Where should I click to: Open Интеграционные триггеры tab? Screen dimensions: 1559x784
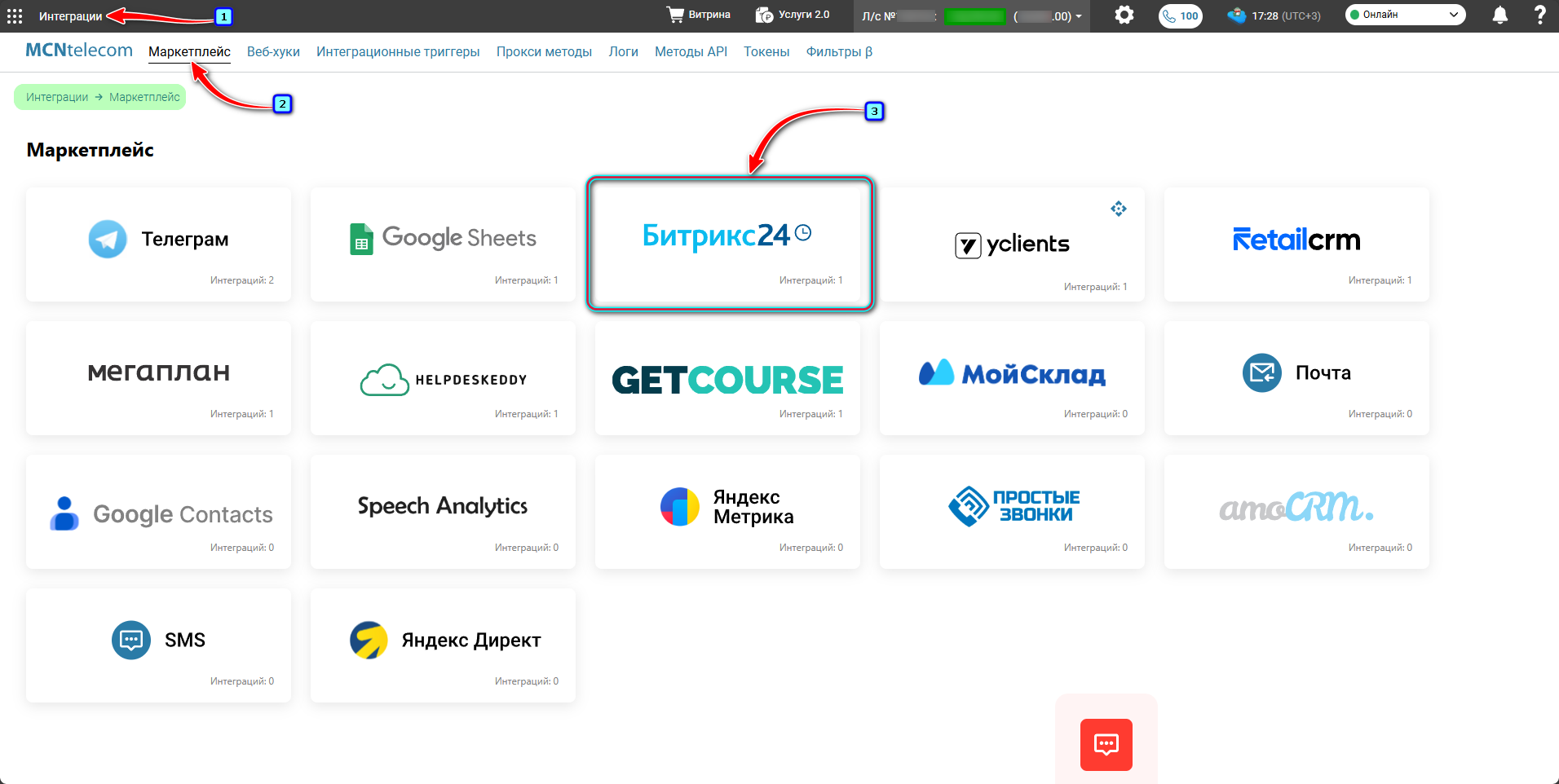[x=398, y=51]
